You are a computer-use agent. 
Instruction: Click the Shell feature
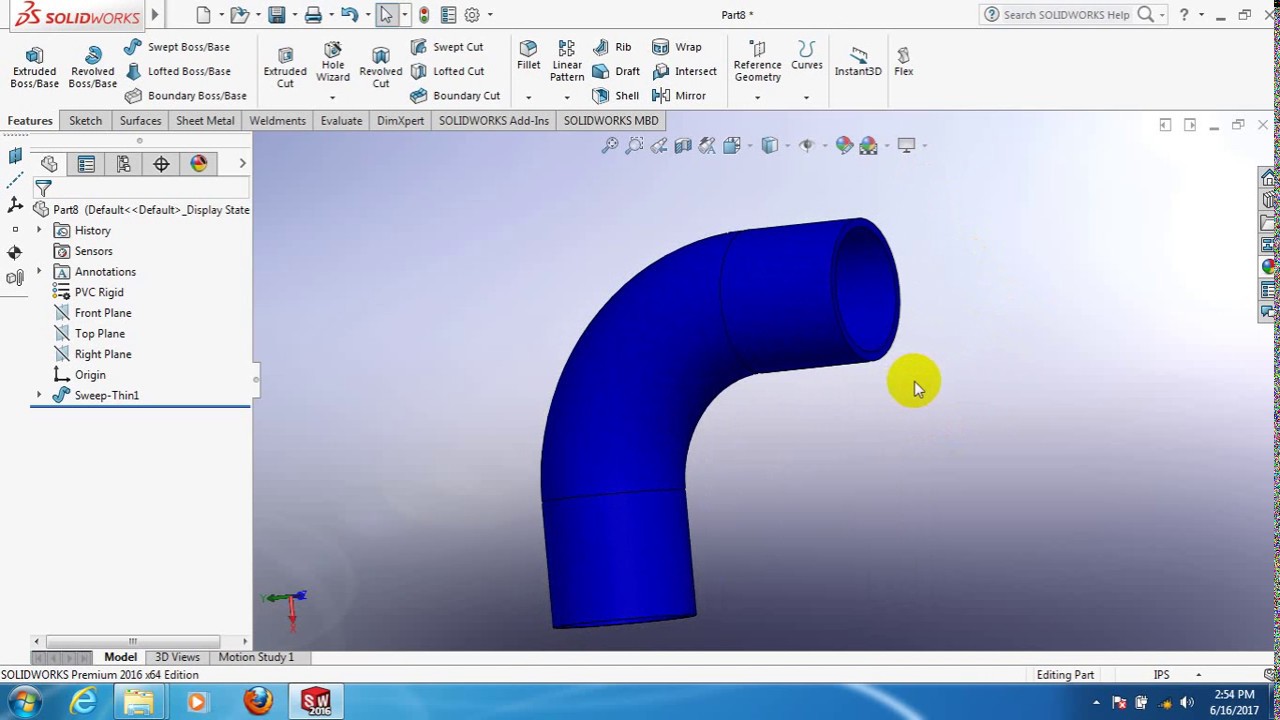[616, 96]
